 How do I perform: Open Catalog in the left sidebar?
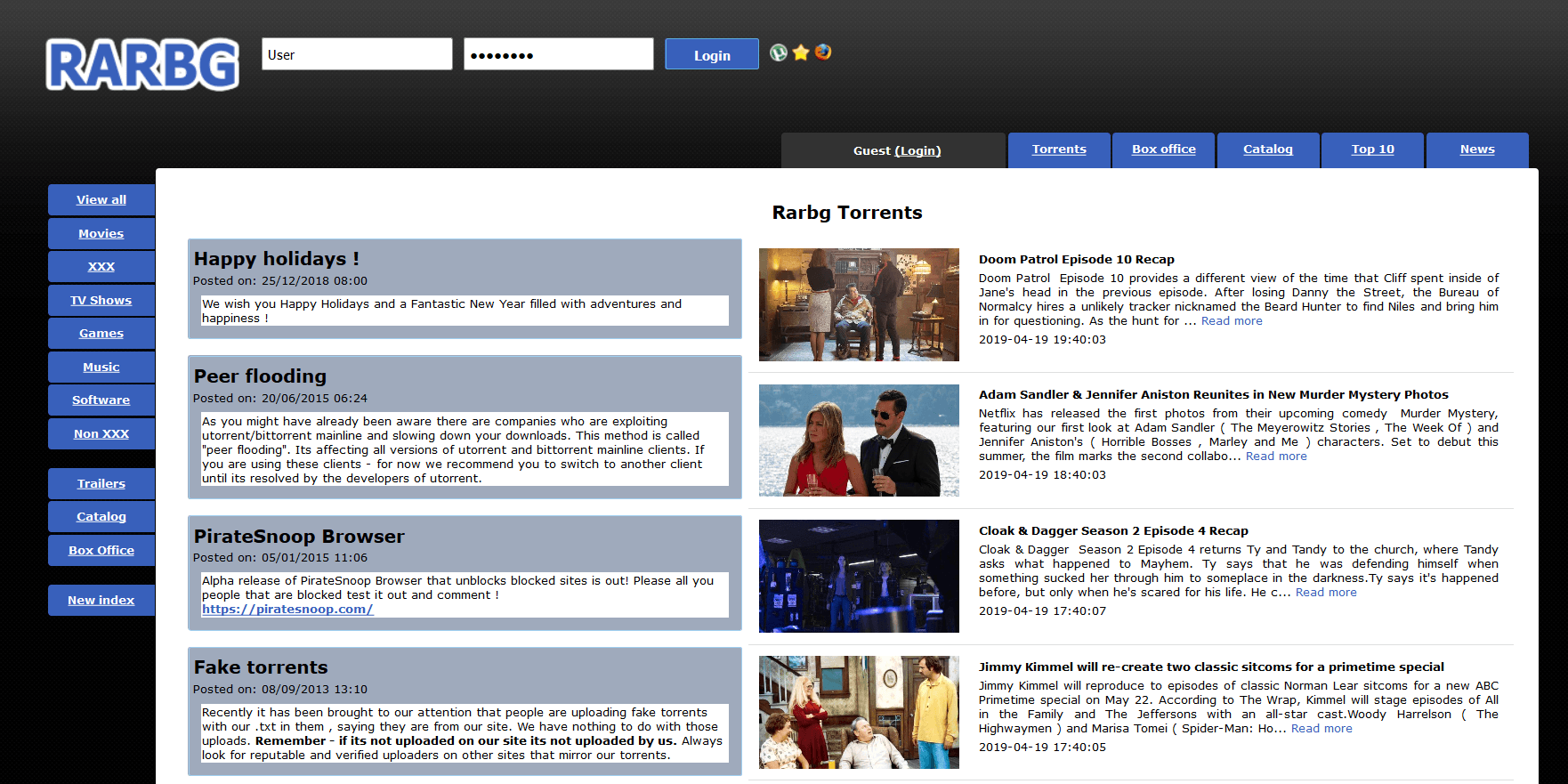tap(101, 517)
